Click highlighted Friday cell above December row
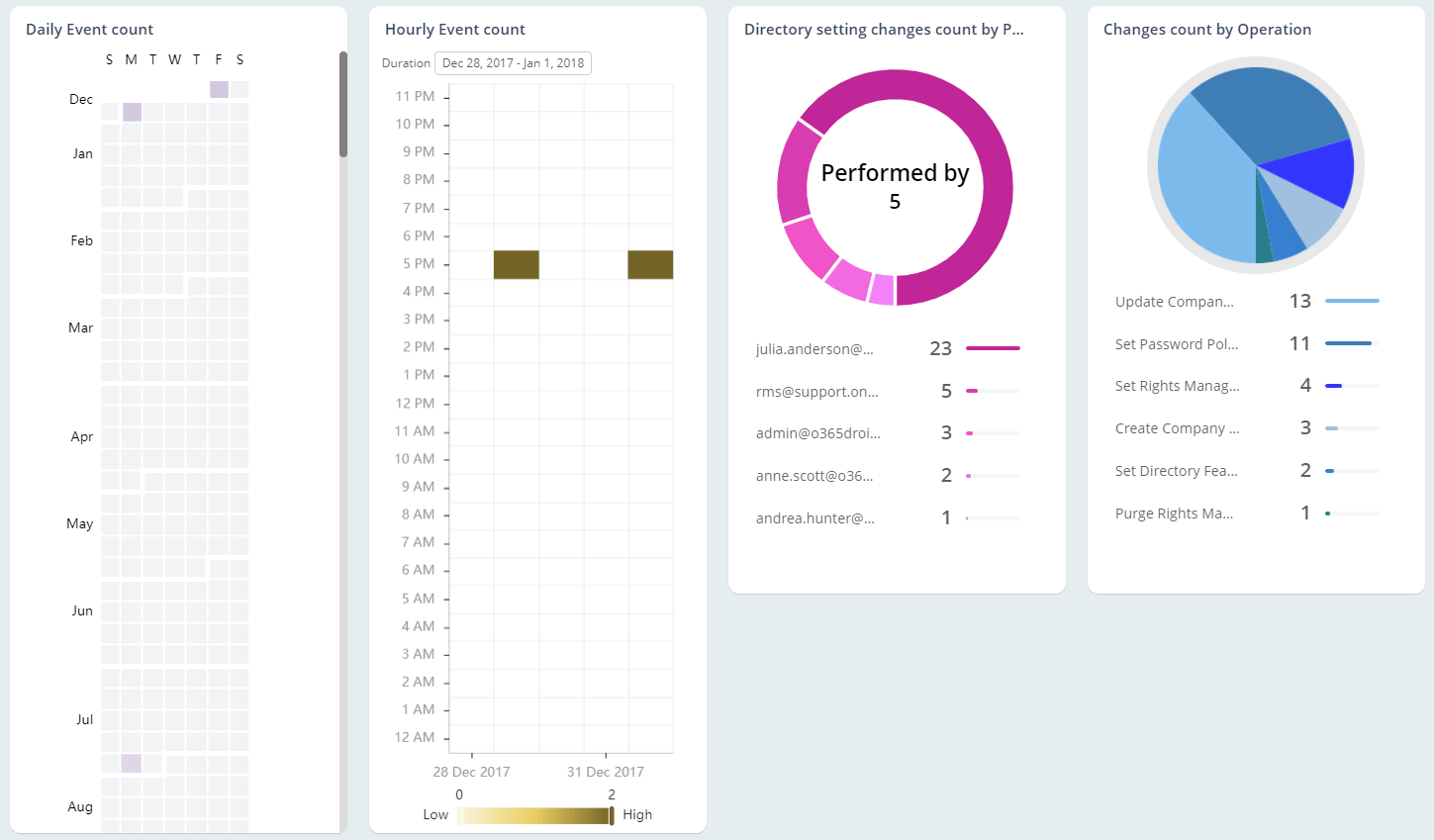 point(219,90)
